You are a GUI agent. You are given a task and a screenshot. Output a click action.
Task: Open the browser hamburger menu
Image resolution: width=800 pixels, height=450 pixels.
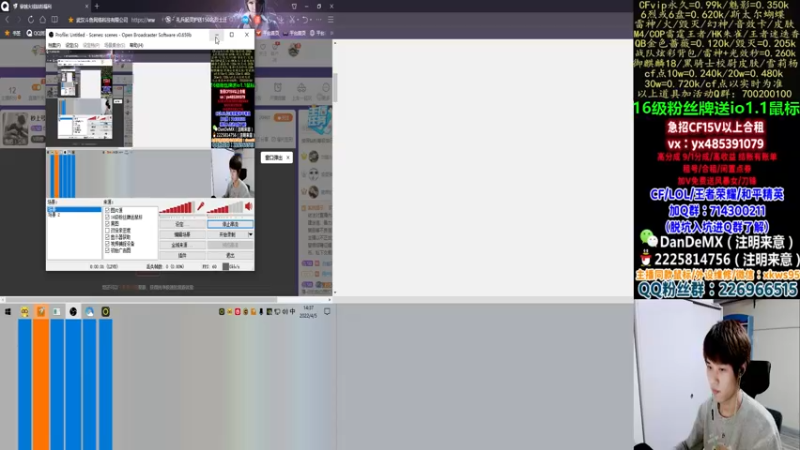pyautogui.click(x=331, y=20)
